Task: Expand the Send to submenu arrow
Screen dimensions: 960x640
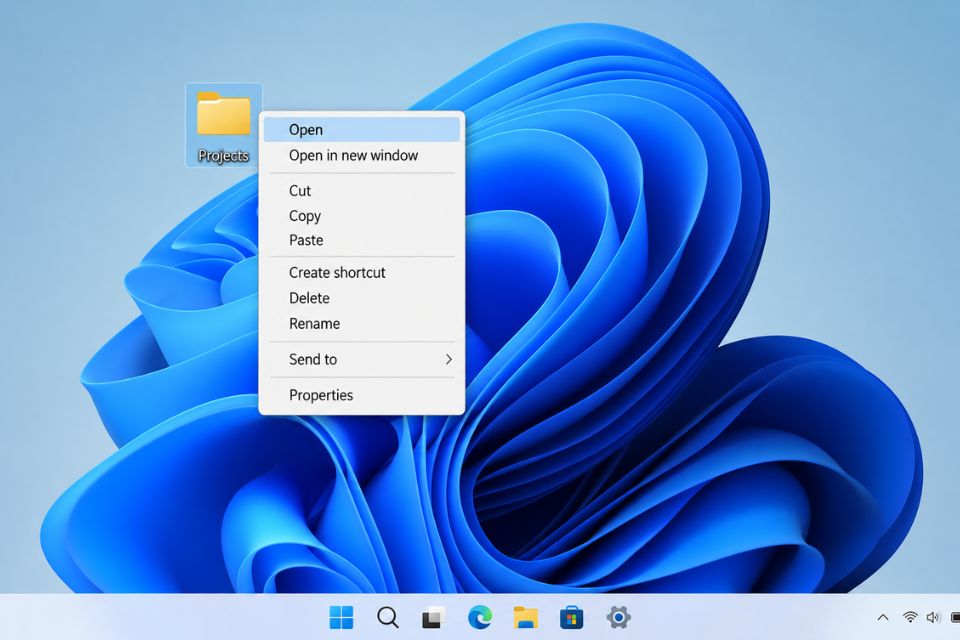Action: [x=449, y=360]
